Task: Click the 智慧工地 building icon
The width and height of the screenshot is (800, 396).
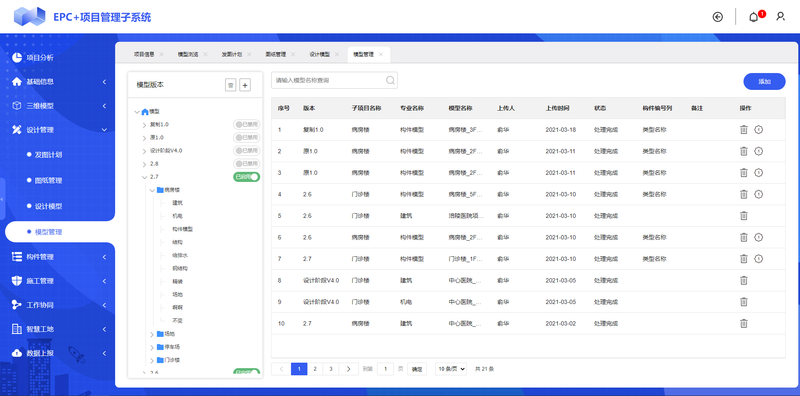Action: (17, 329)
